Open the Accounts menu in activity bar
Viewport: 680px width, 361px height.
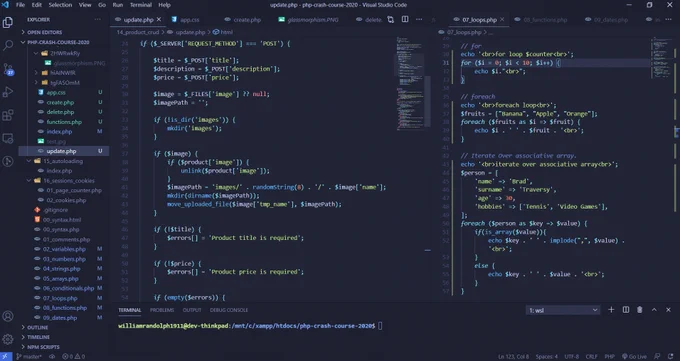coord(8,316)
